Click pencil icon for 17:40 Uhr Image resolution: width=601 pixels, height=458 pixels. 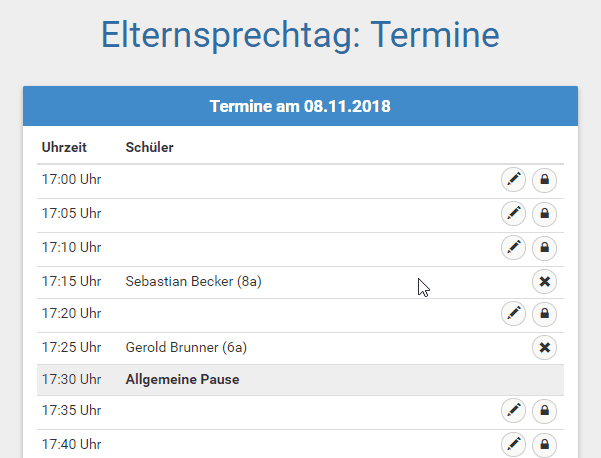513,444
